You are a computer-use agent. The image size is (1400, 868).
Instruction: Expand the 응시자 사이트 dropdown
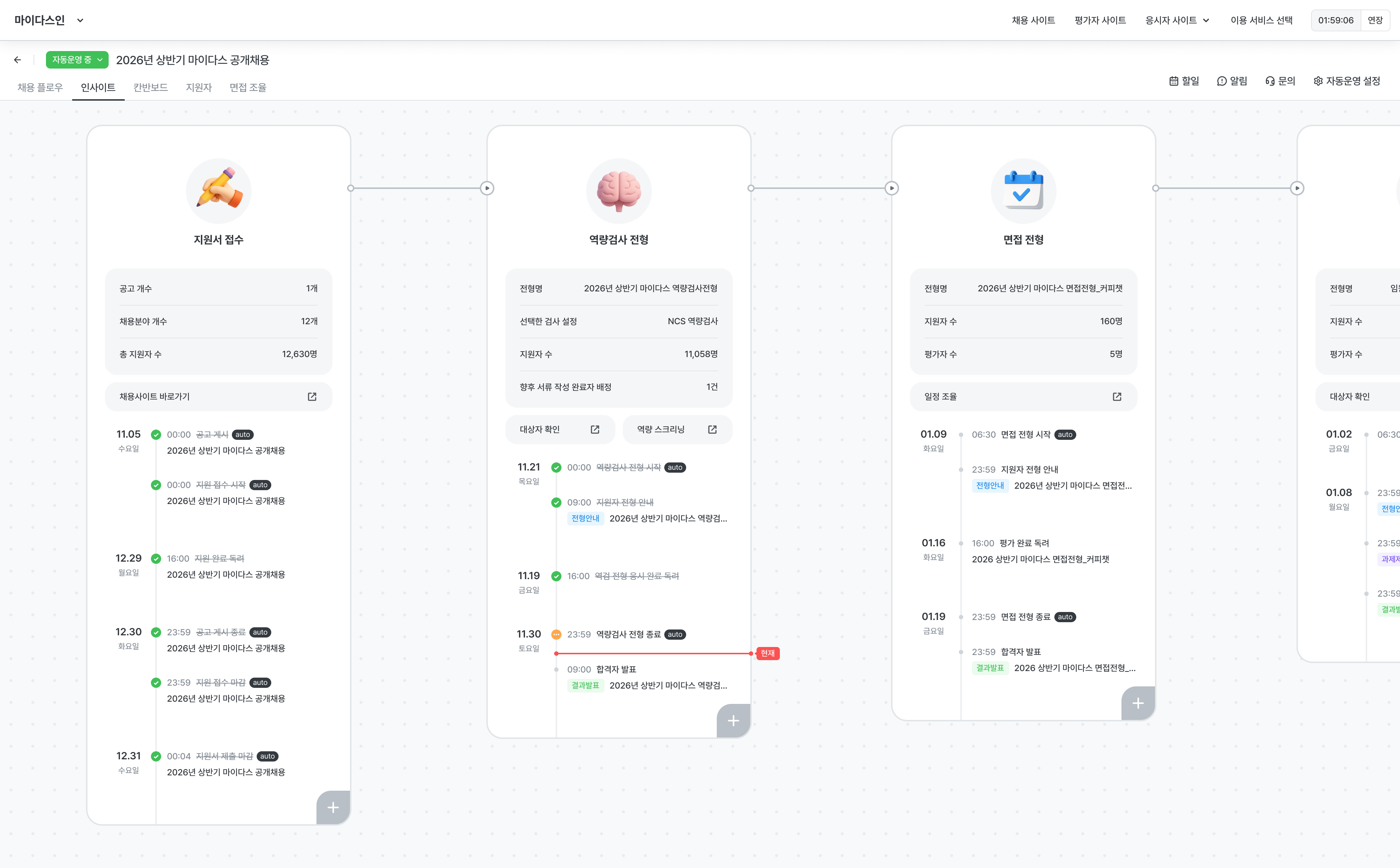(1177, 20)
